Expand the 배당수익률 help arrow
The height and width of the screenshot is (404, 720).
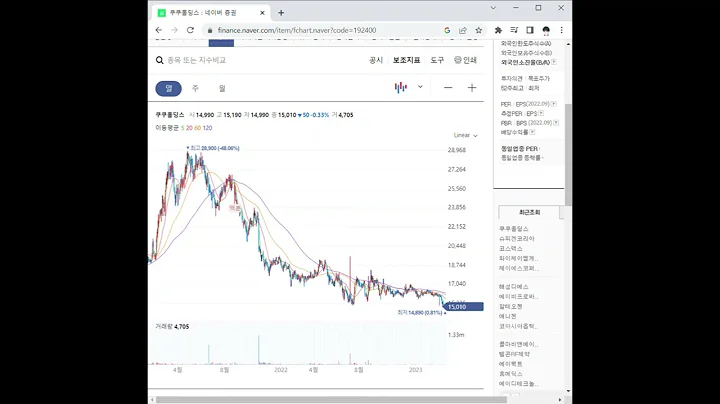point(532,132)
